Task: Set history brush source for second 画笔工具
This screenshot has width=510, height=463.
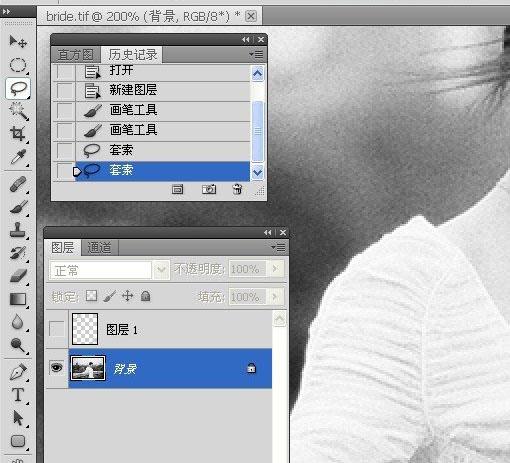Action: pos(64,130)
